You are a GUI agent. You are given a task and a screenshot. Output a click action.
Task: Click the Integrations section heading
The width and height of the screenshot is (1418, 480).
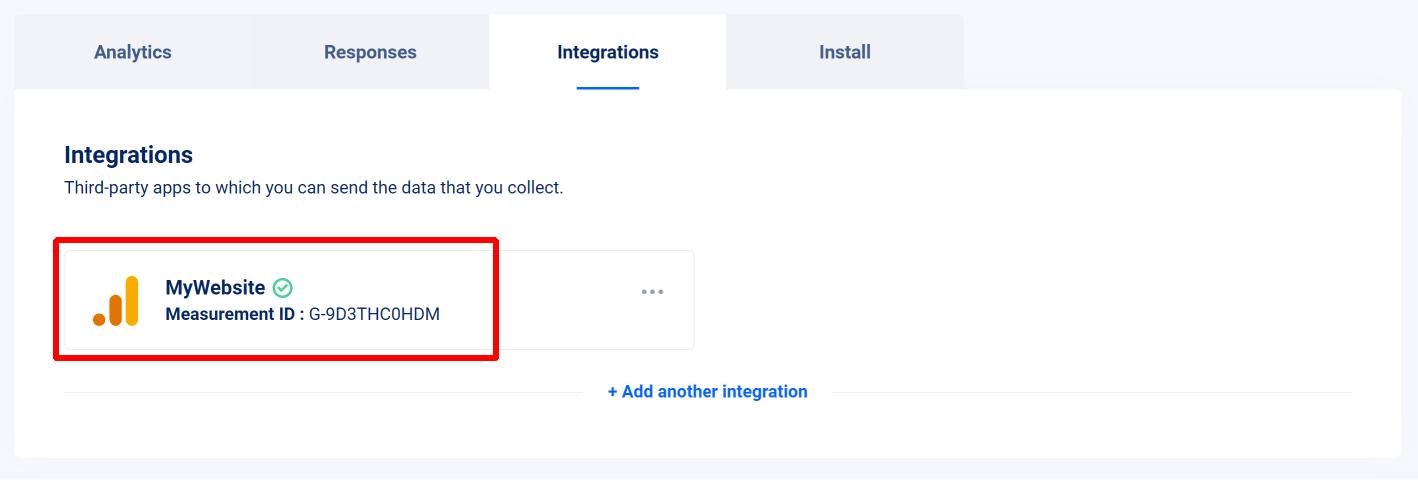coord(128,155)
